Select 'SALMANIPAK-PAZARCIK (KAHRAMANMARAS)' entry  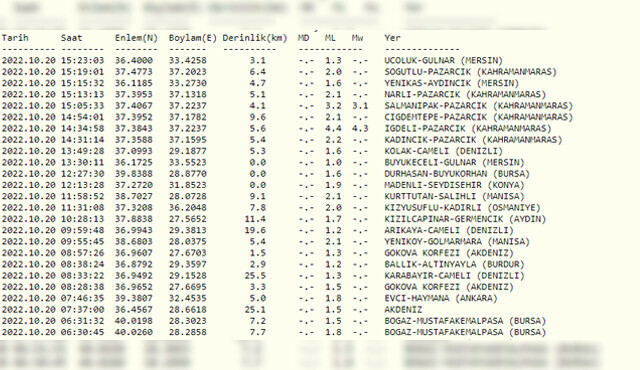(x=478, y=106)
